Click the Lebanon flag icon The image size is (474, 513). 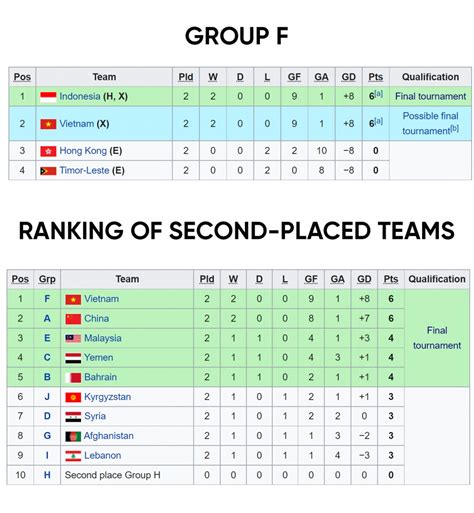coord(73,456)
